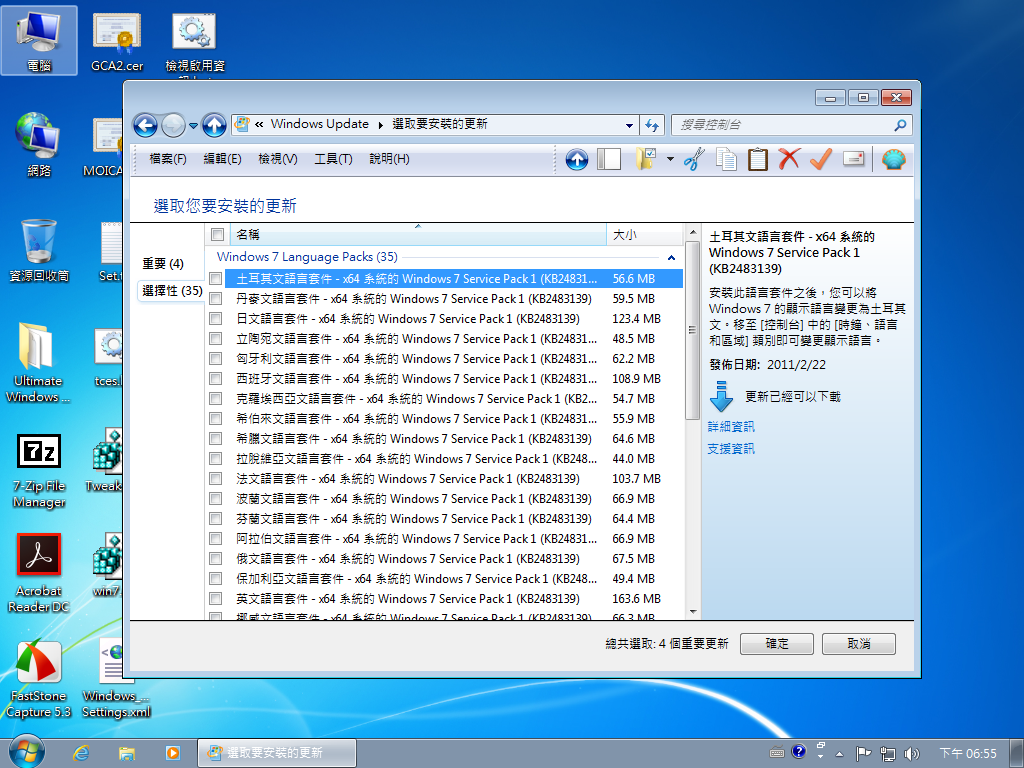Click the red X Delete toolbar icon
1024x768 pixels.
[x=789, y=159]
